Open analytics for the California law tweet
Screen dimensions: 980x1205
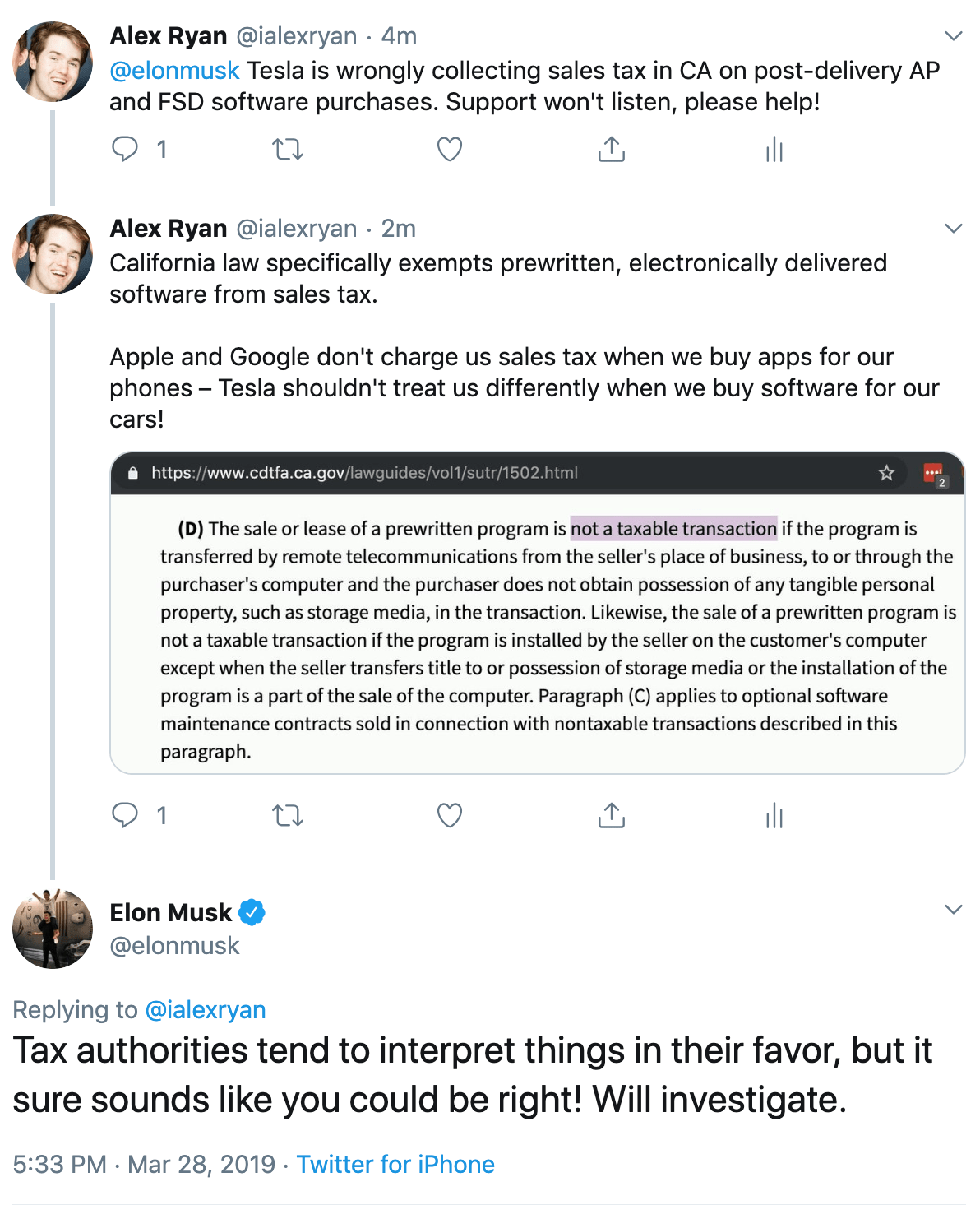(x=774, y=816)
